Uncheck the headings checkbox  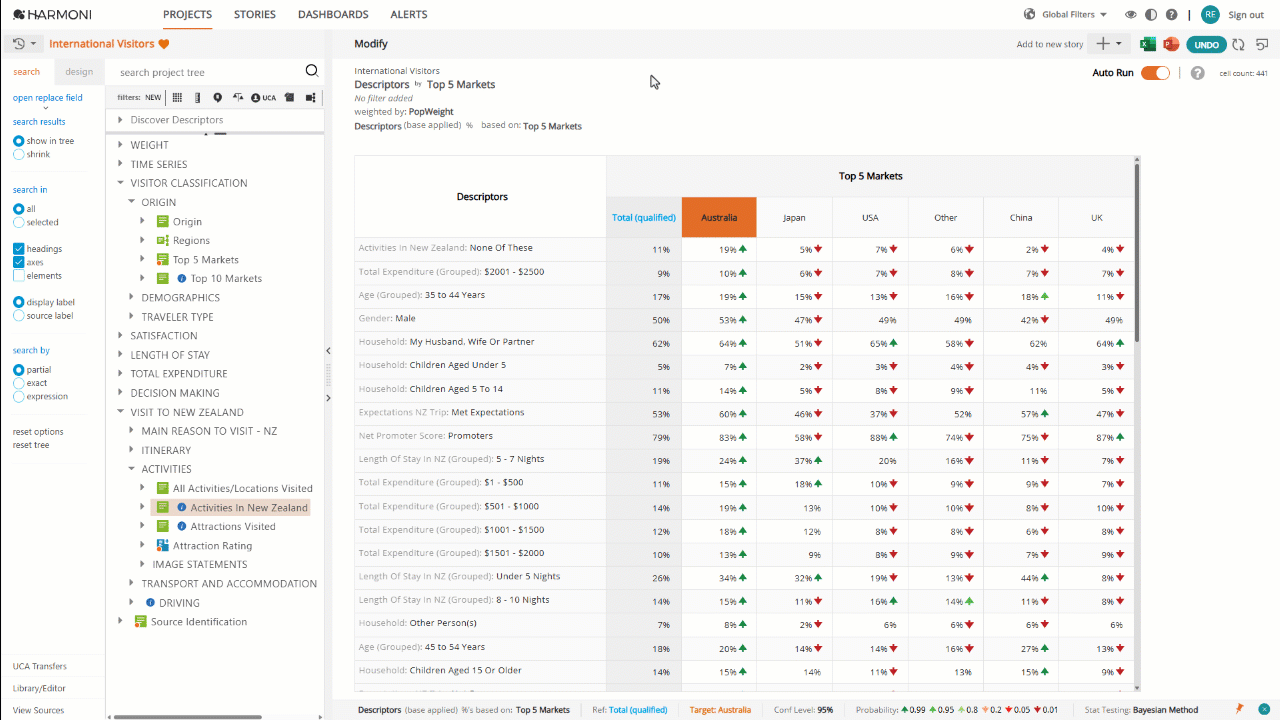(19, 248)
